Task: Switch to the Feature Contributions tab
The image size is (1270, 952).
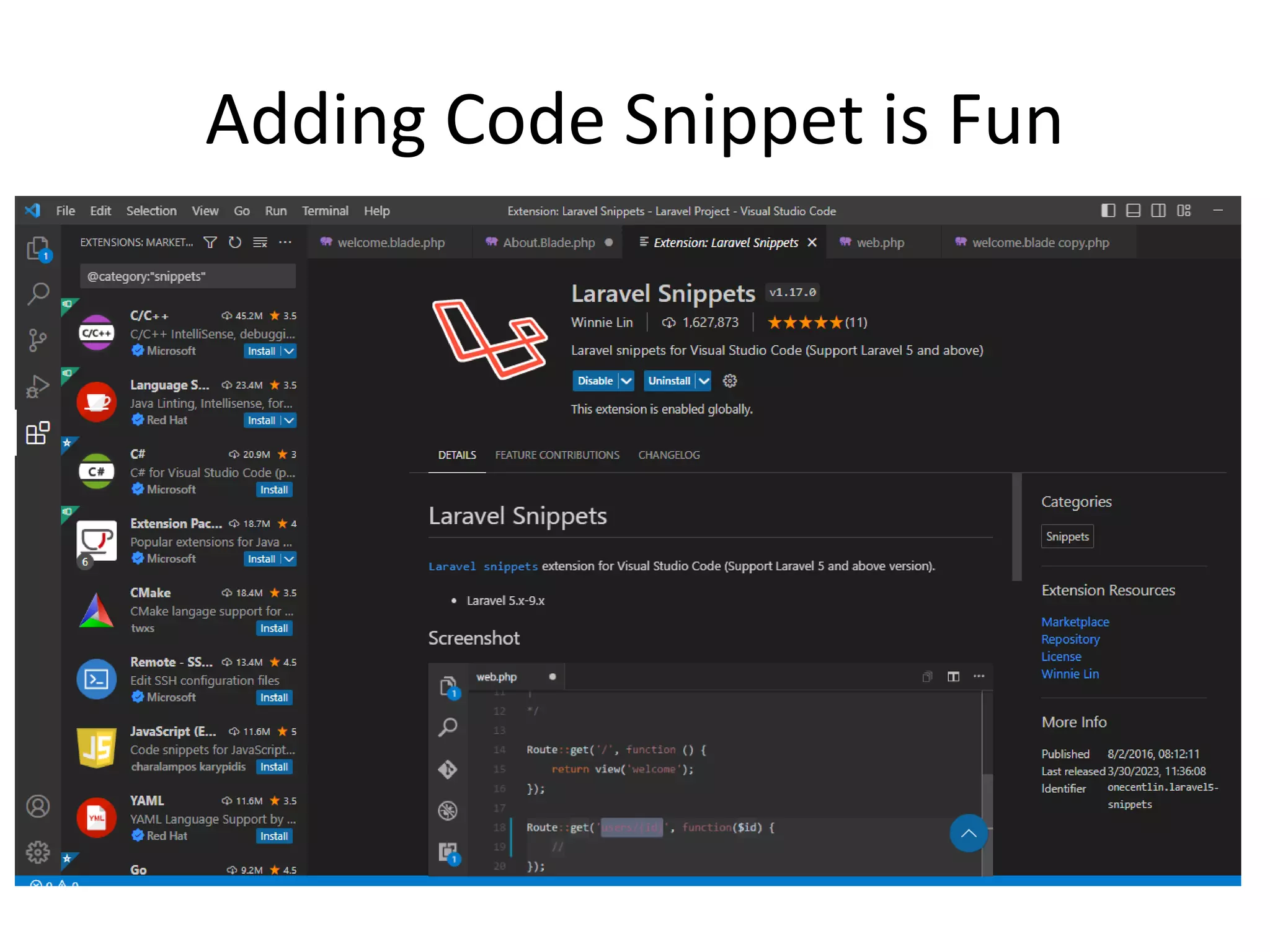Action: 557,455
